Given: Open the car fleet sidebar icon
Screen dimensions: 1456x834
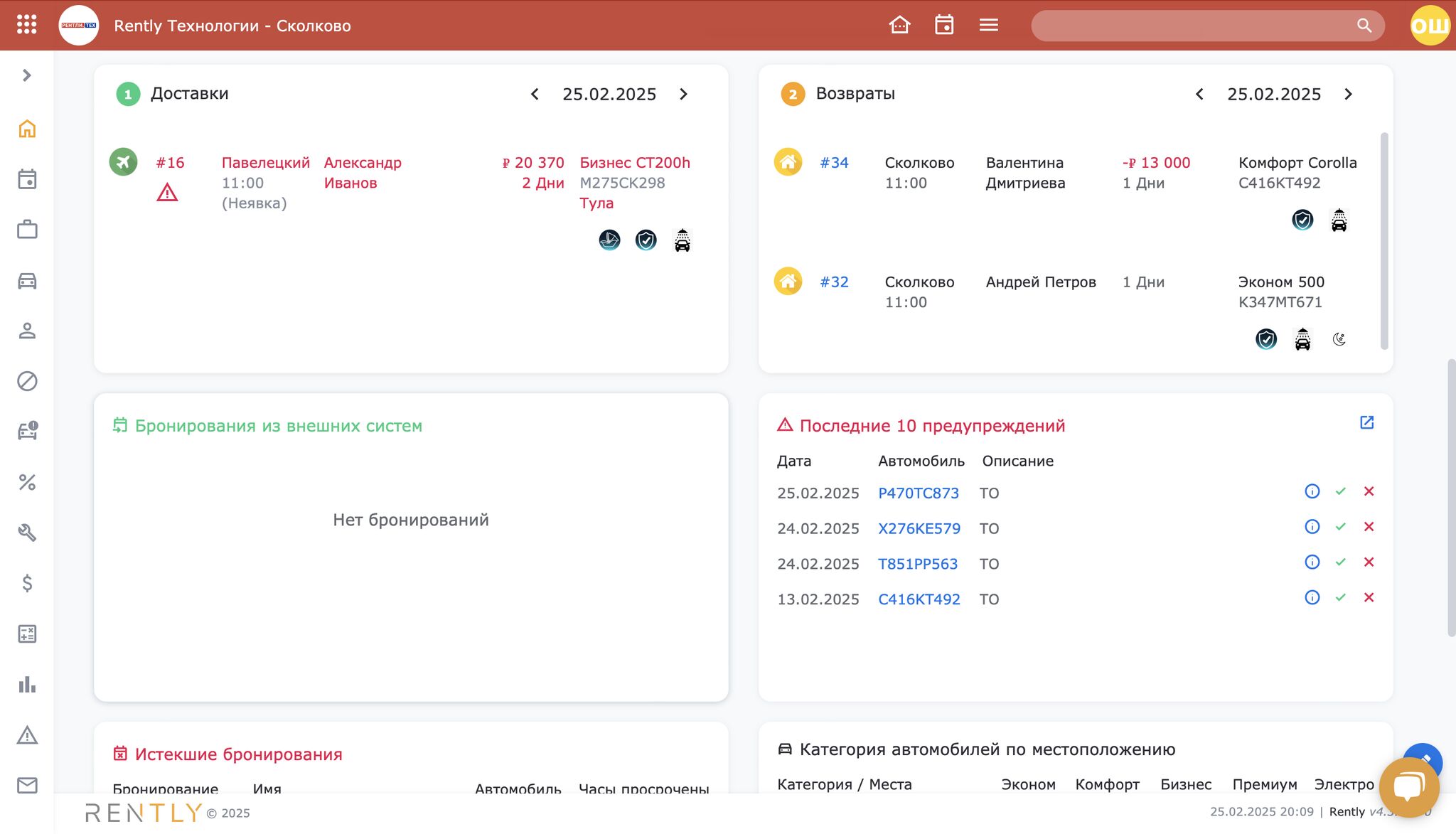Looking at the screenshot, I should pyautogui.click(x=27, y=281).
